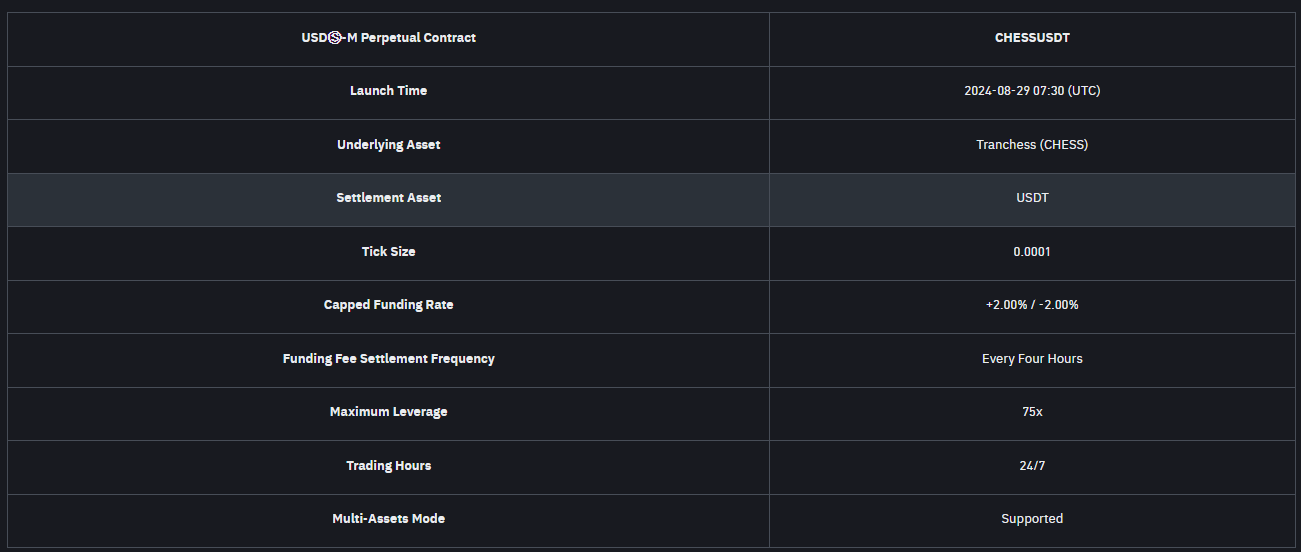Select the CHESSUSDT contract name
The height and width of the screenshot is (552, 1301).
[x=1032, y=38]
